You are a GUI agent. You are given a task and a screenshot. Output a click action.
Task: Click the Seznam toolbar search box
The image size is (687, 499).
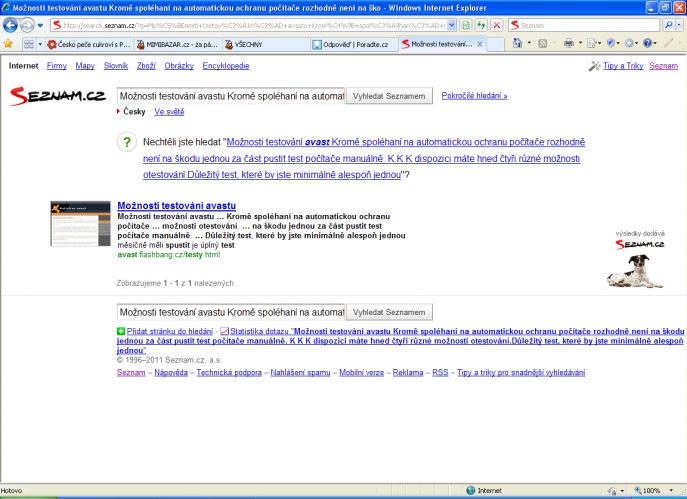[x=584, y=25]
